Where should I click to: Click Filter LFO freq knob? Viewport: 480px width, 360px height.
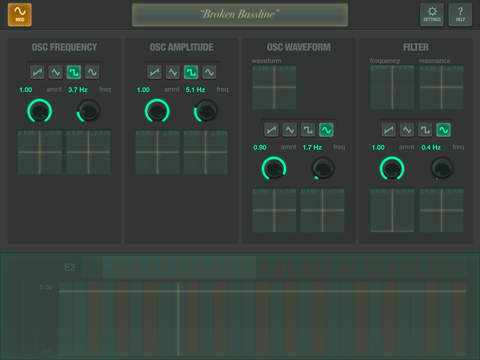pos(442,168)
